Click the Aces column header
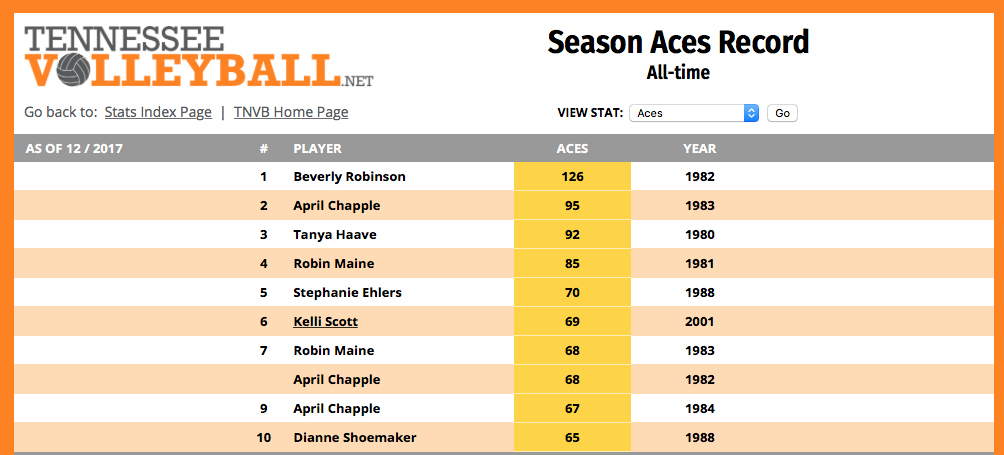The image size is (1004, 455). tap(572, 149)
